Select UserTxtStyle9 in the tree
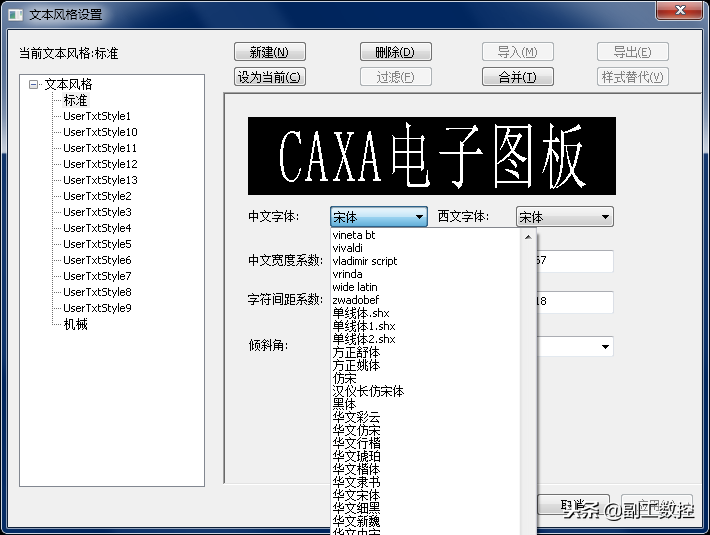Image resolution: width=710 pixels, height=535 pixels. click(97, 308)
